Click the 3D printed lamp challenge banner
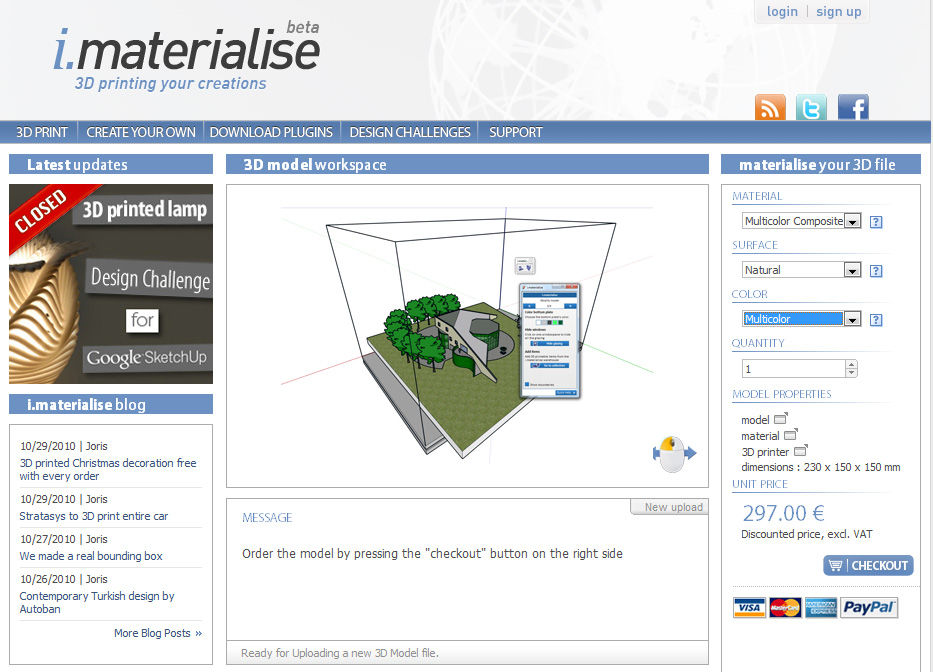The width and height of the screenshot is (933, 672). (111, 284)
